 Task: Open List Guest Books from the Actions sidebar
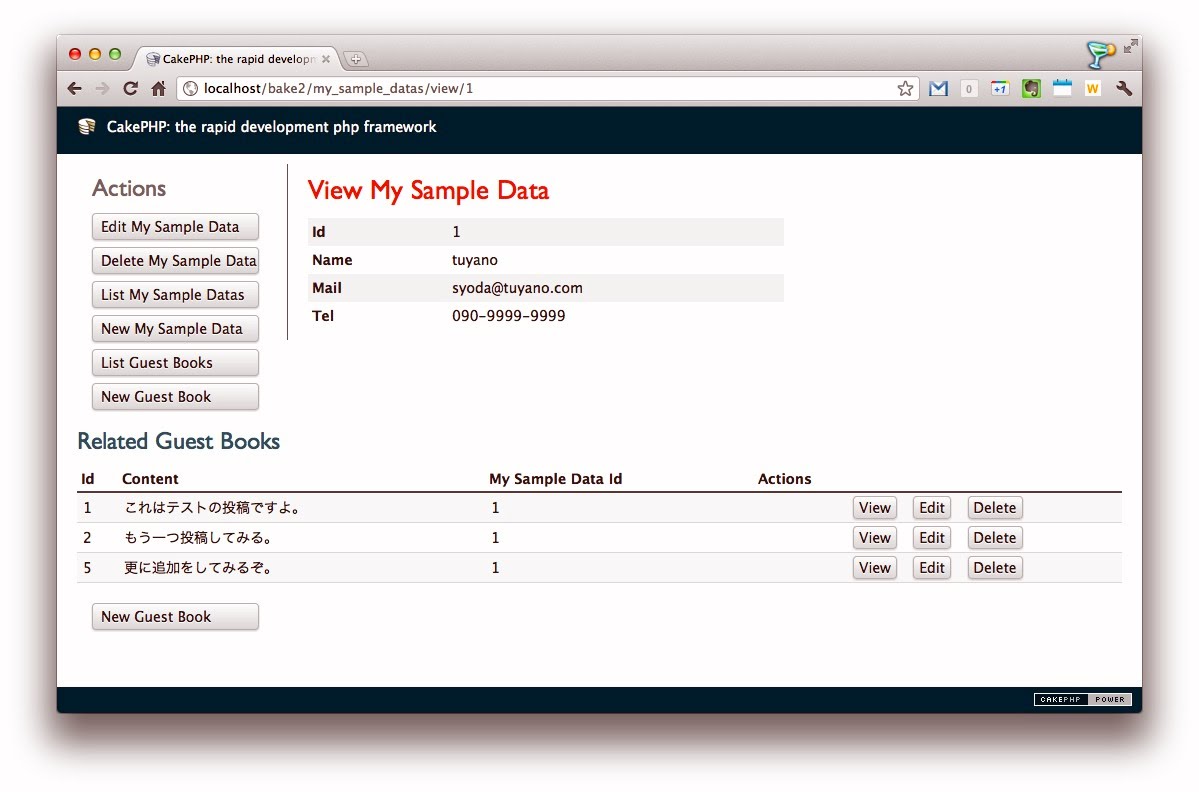175,363
